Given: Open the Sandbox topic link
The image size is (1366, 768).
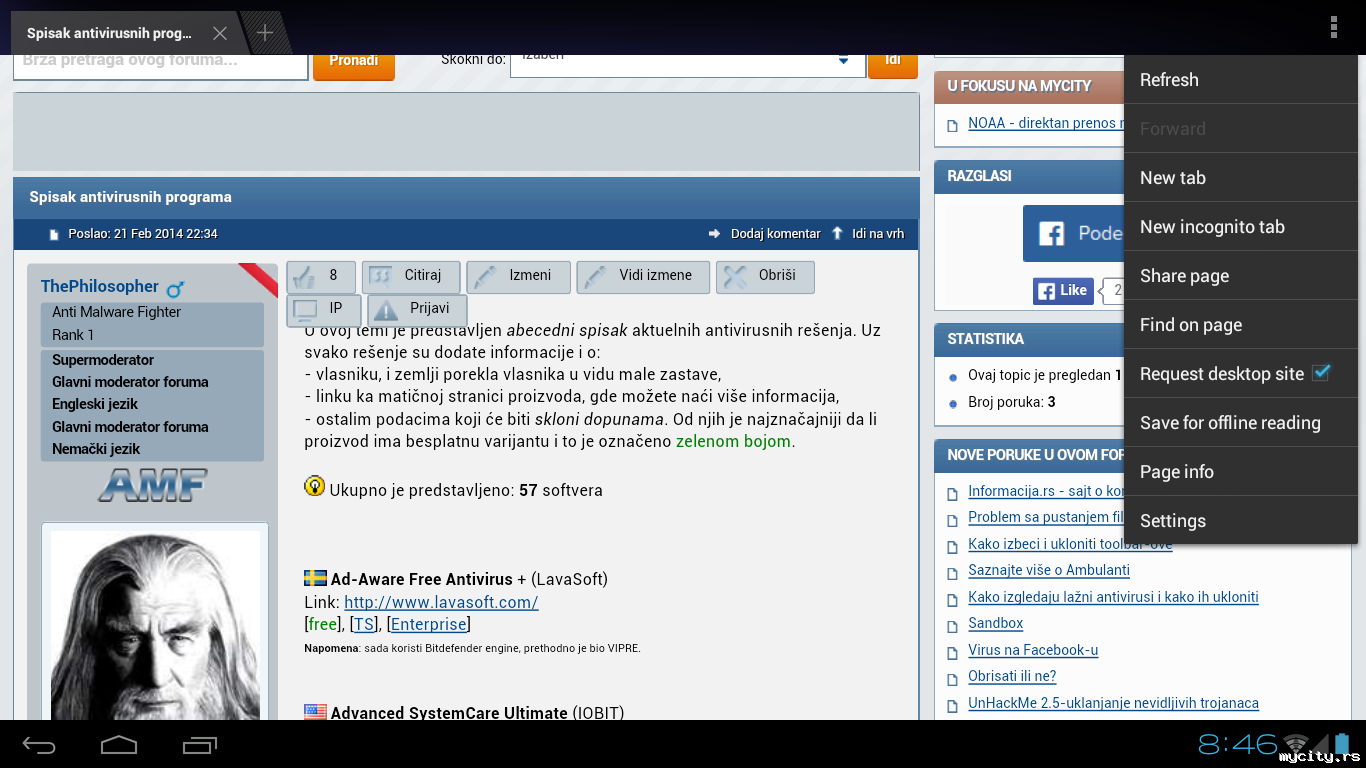Looking at the screenshot, I should [x=995, y=623].
